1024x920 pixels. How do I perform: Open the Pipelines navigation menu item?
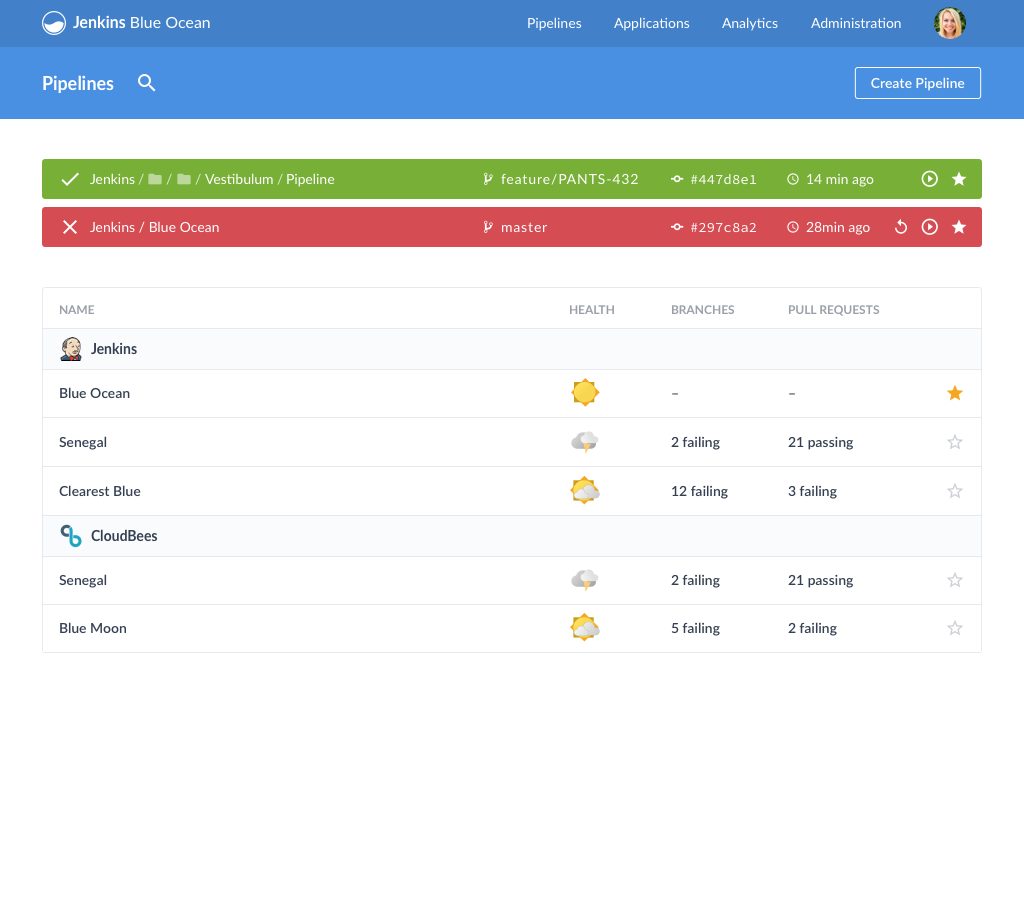[x=554, y=23]
